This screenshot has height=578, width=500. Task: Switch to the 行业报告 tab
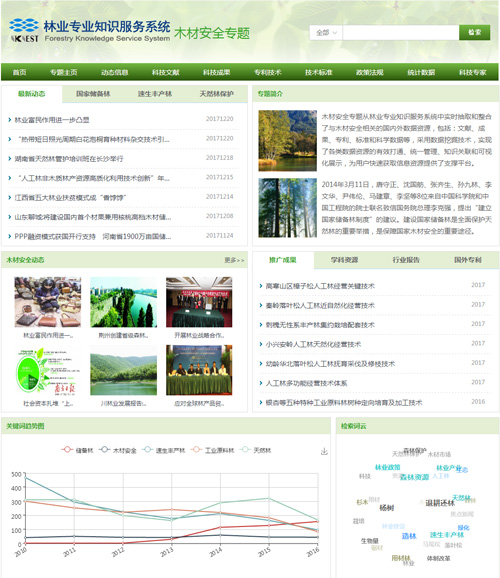[x=406, y=260]
